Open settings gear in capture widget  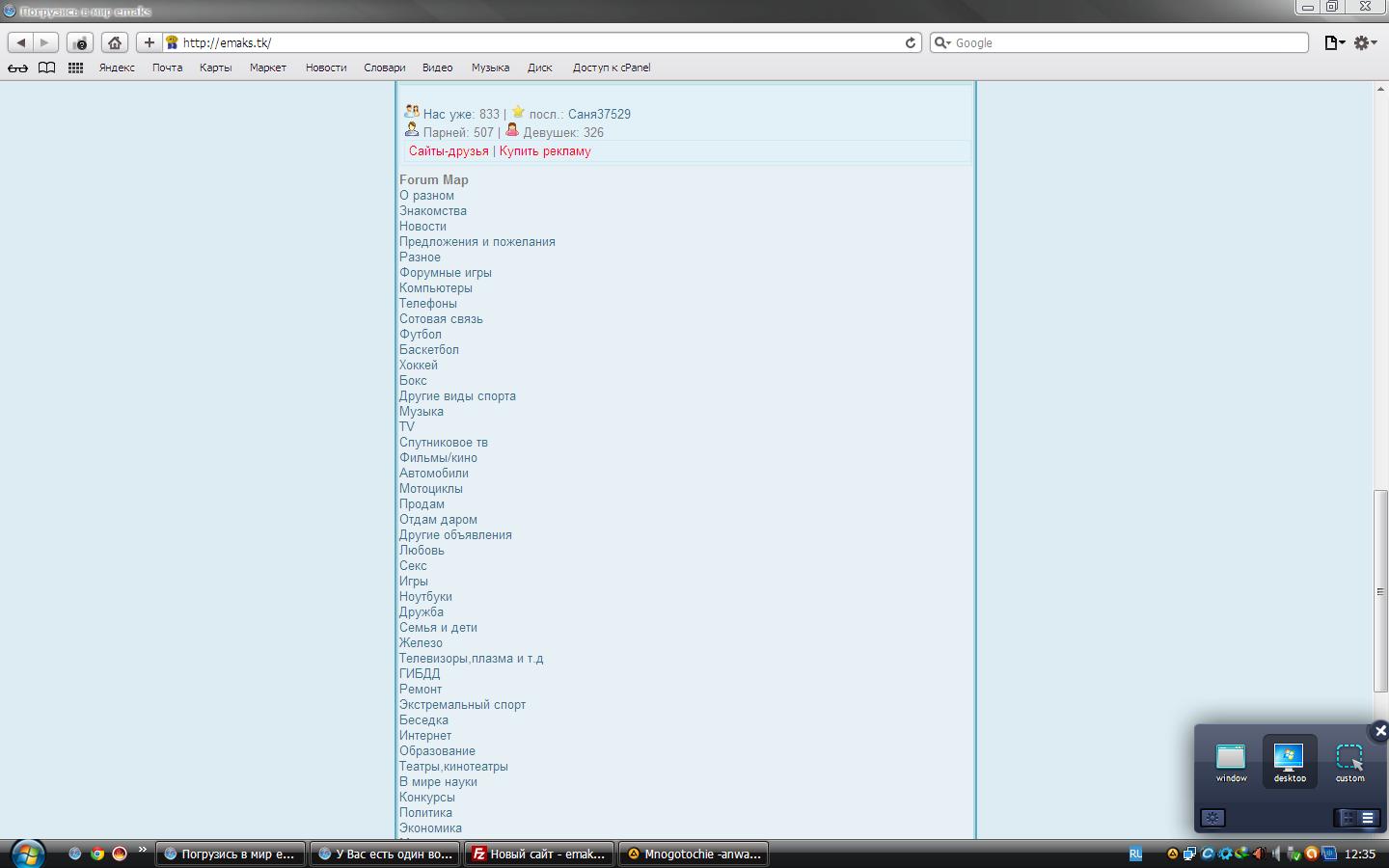tap(1212, 818)
